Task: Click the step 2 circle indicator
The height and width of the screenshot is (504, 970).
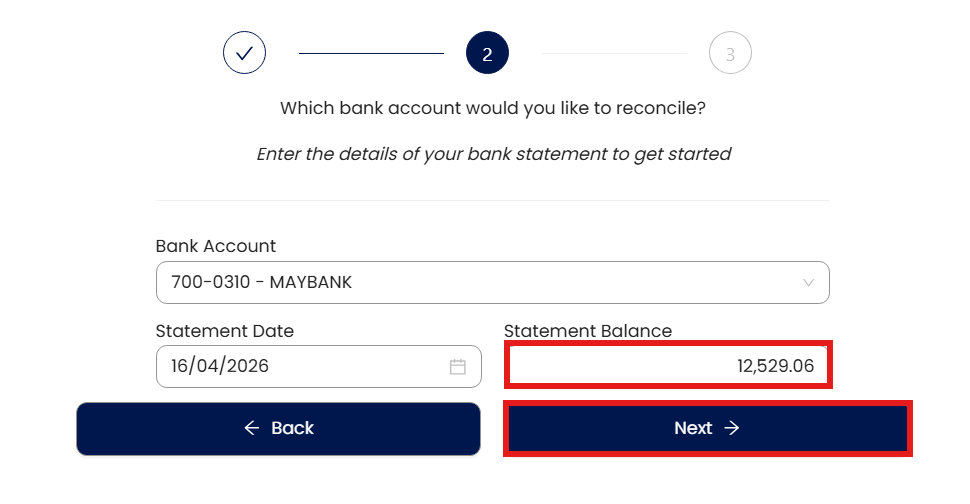Action: point(487,53)
